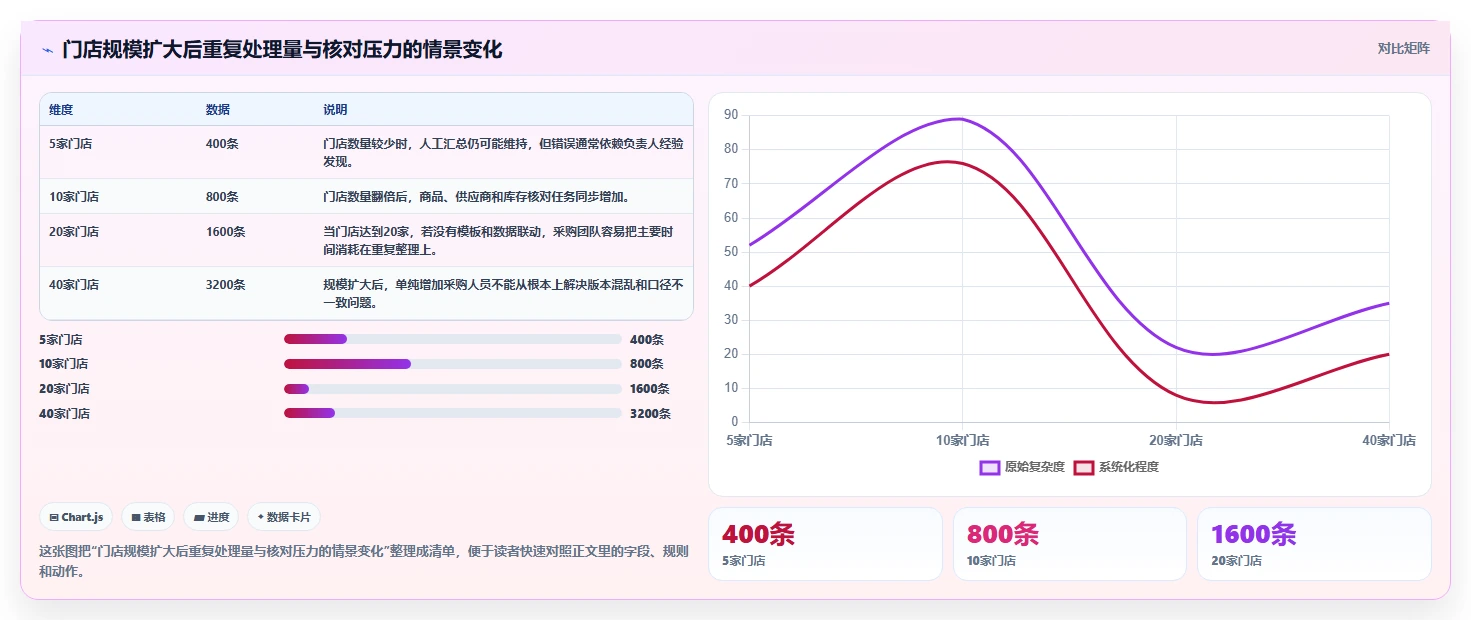Click the 表格 tag
This screenshot has height=620, width=1471.
click(x=148, y=517)
